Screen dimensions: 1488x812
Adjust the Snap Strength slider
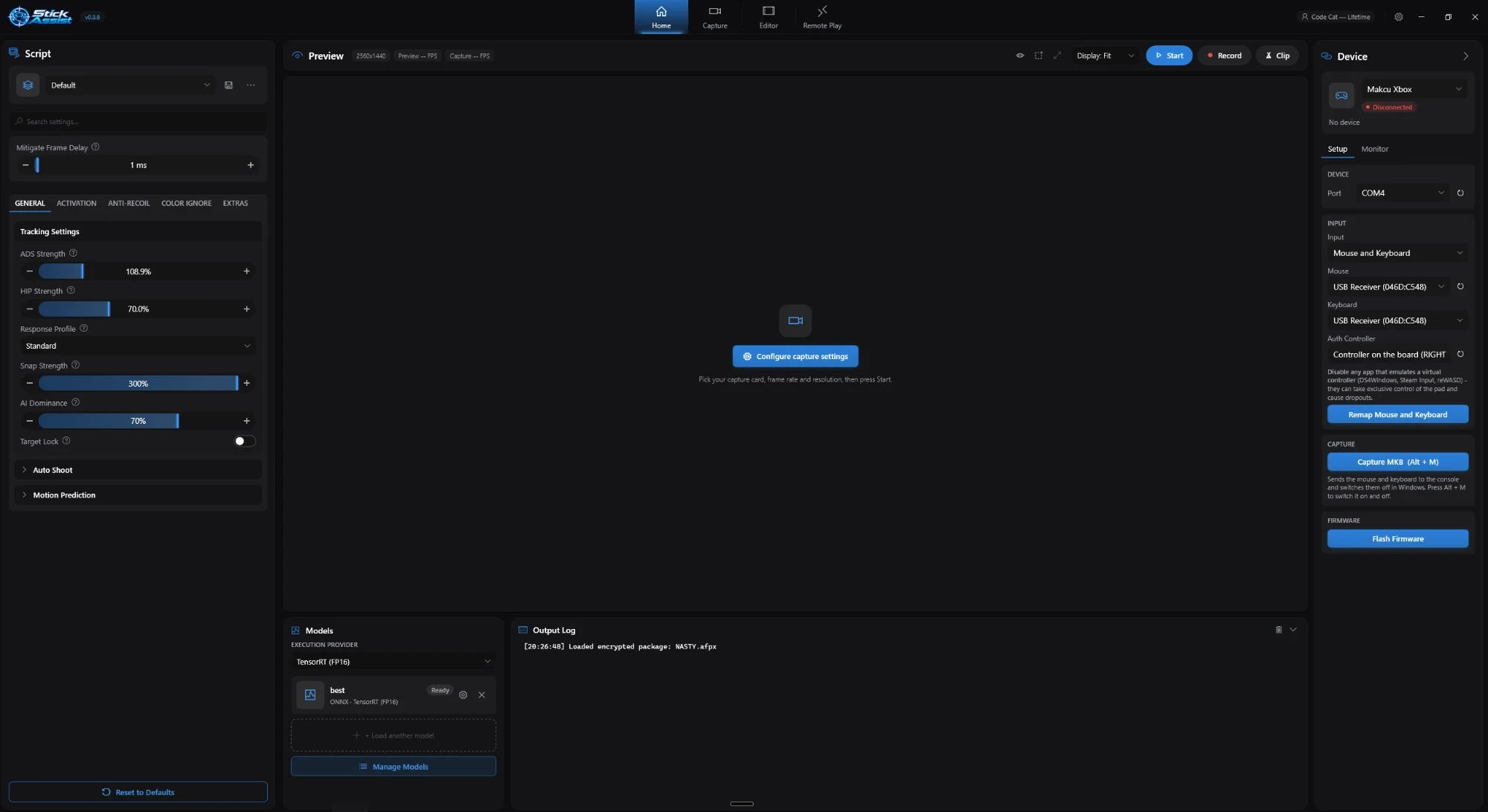coord(138,384)
